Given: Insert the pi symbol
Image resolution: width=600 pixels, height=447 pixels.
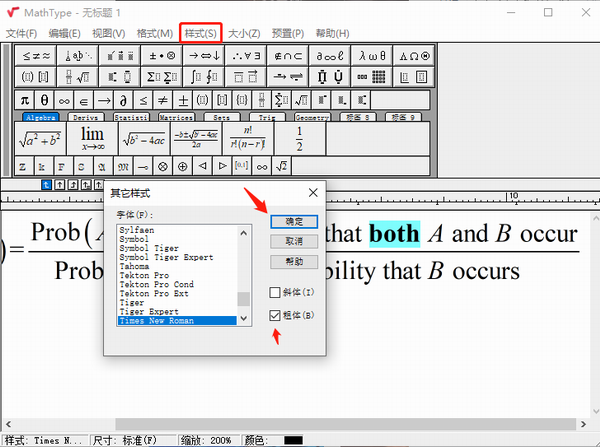Looking at the screenshot, I should pos(25,101).
